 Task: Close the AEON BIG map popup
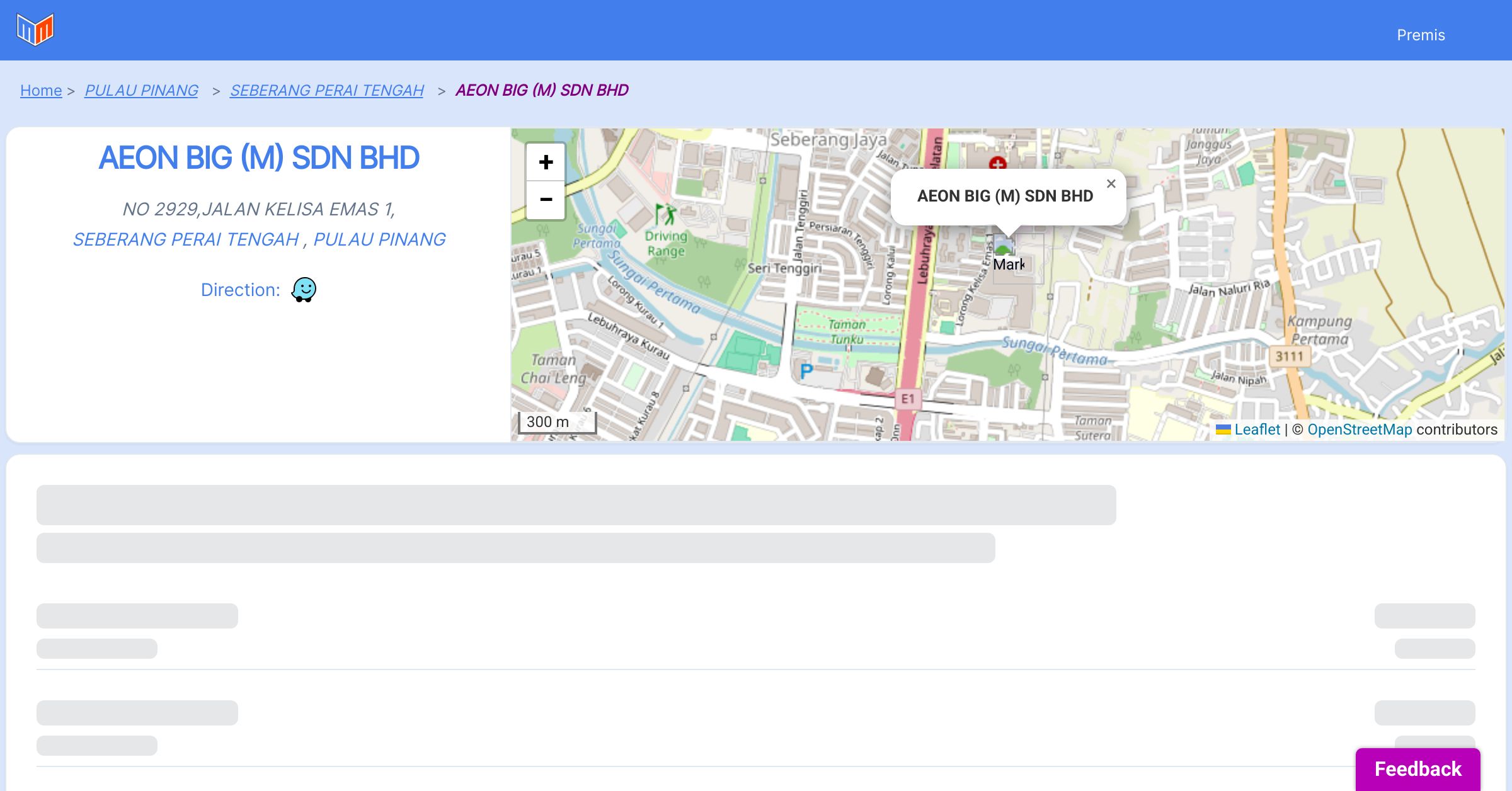[1111, 184]
